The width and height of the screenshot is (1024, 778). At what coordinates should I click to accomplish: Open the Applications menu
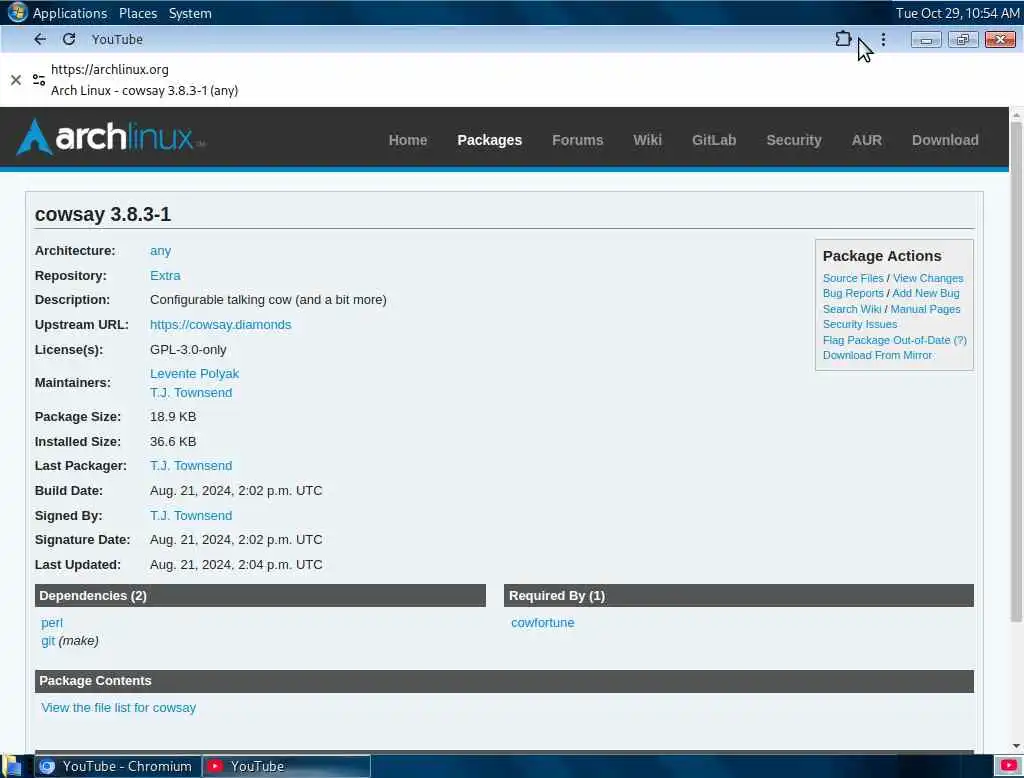[70, 13]
